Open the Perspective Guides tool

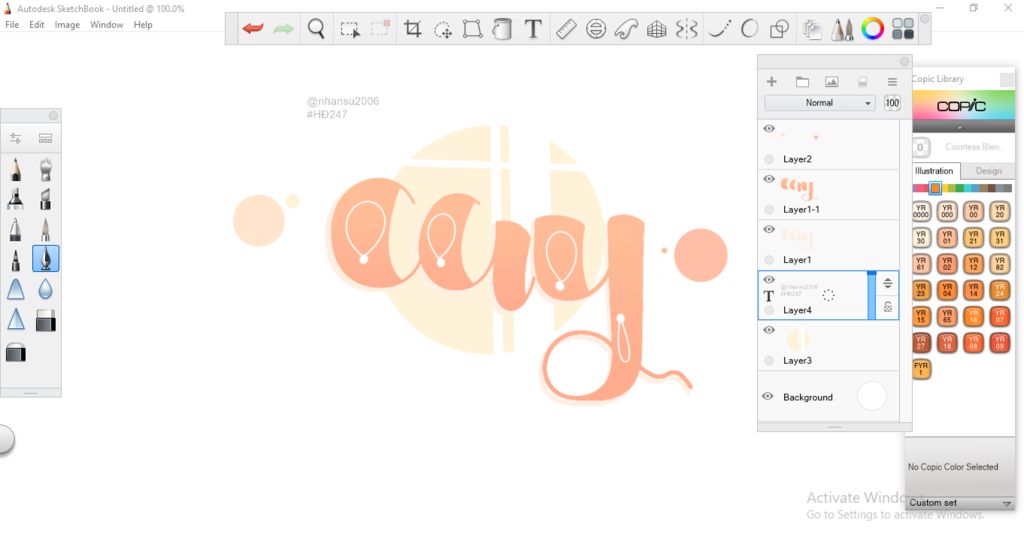click(656, 29)
